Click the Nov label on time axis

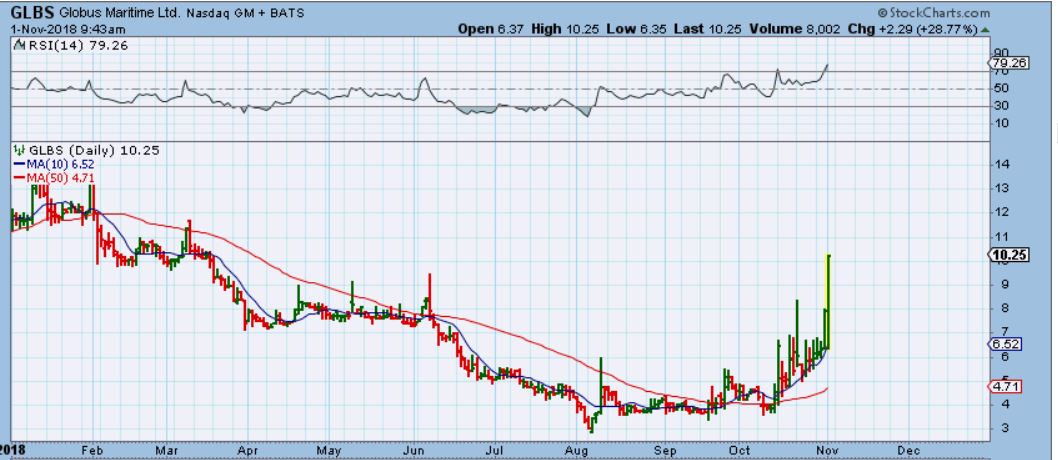pyautogui.click(x=829, y=451)
